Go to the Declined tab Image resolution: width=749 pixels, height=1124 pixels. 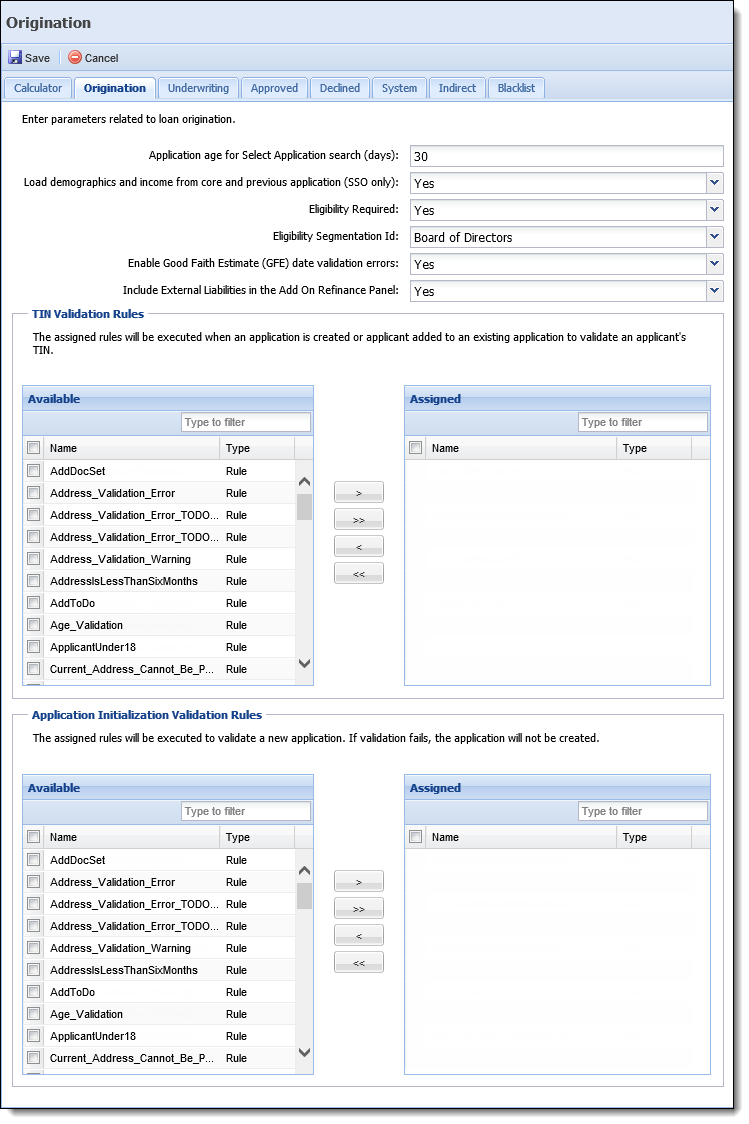340,88
